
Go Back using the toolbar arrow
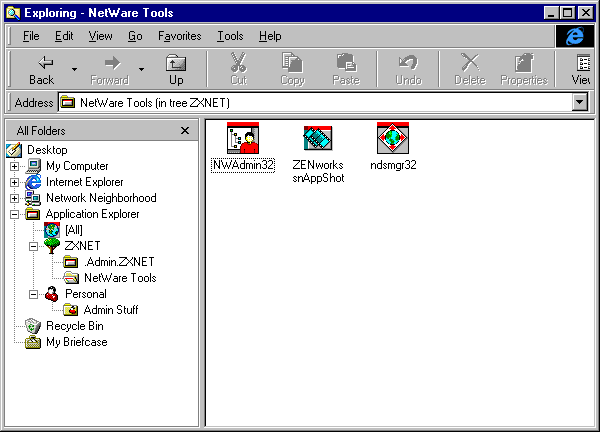click(x=42, y=70)
